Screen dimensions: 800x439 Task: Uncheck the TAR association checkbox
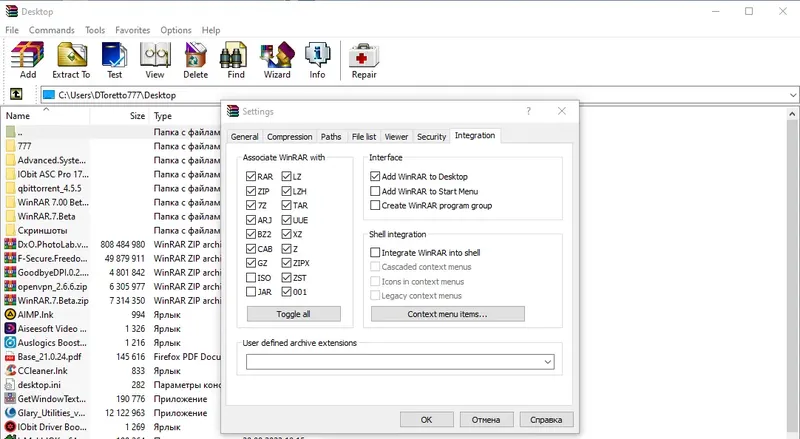click(x=286, y=205)
